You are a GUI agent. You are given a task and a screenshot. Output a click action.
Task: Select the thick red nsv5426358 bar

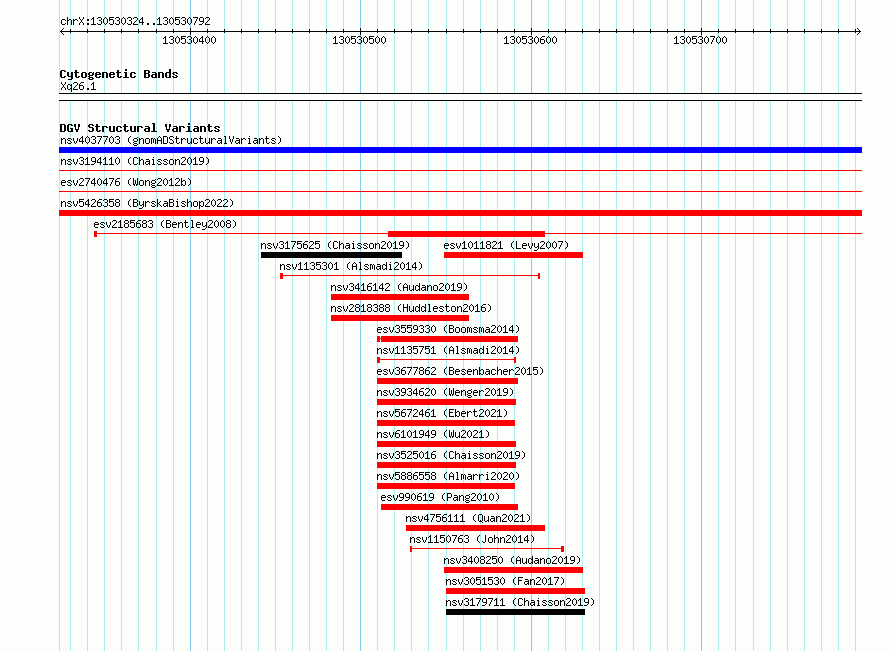pyautogui.click(x=460, y=213)
